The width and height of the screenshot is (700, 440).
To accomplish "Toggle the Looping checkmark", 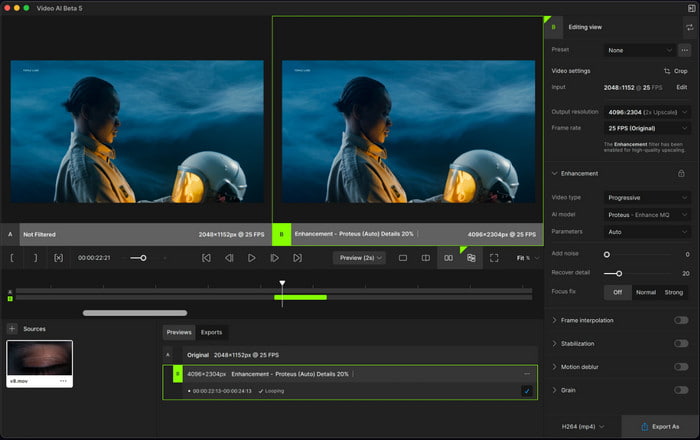I will tap(261, 391).
